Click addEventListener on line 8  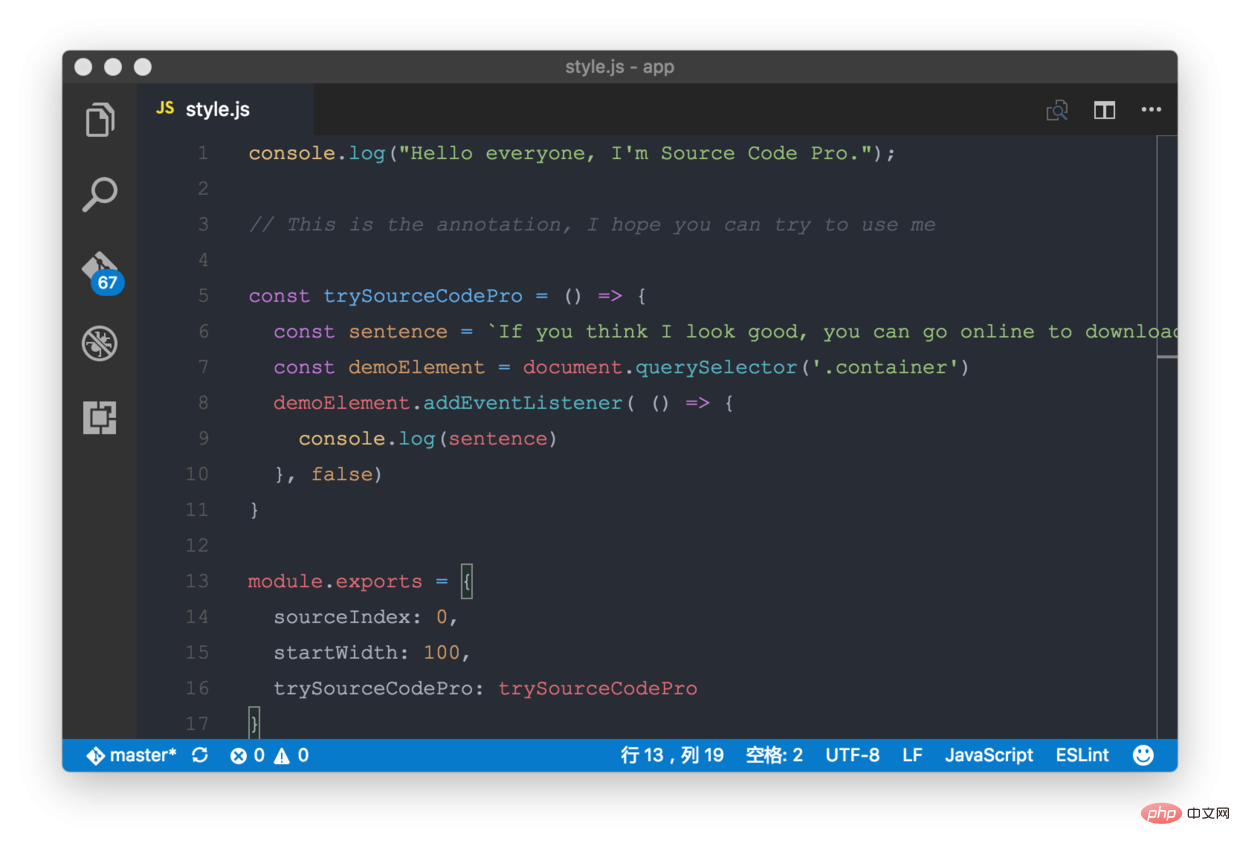pyautogui.click(x=523, y=403)
